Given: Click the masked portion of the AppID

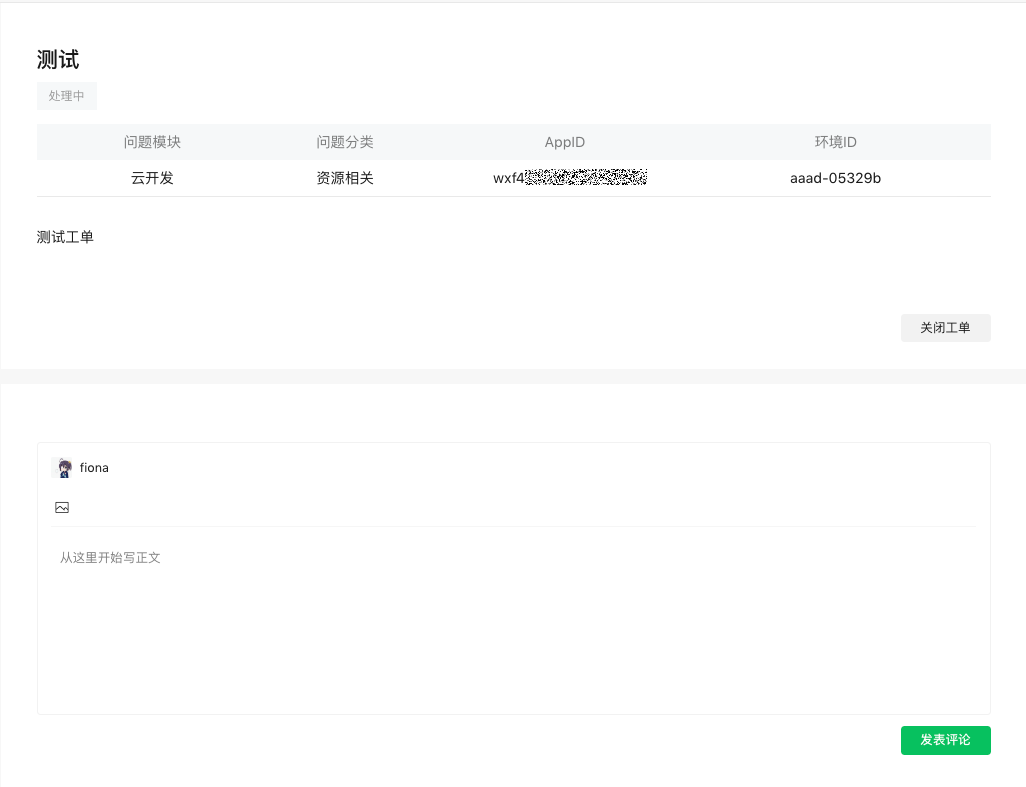Looking at the screenshot, I should [586, 179].
